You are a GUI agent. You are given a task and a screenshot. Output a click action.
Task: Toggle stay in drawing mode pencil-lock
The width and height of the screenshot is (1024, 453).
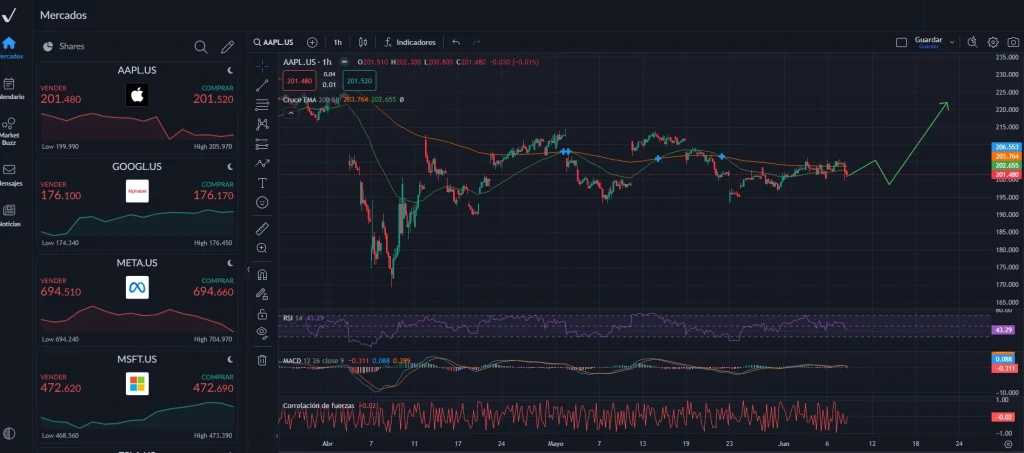click(x=262, y=294)
